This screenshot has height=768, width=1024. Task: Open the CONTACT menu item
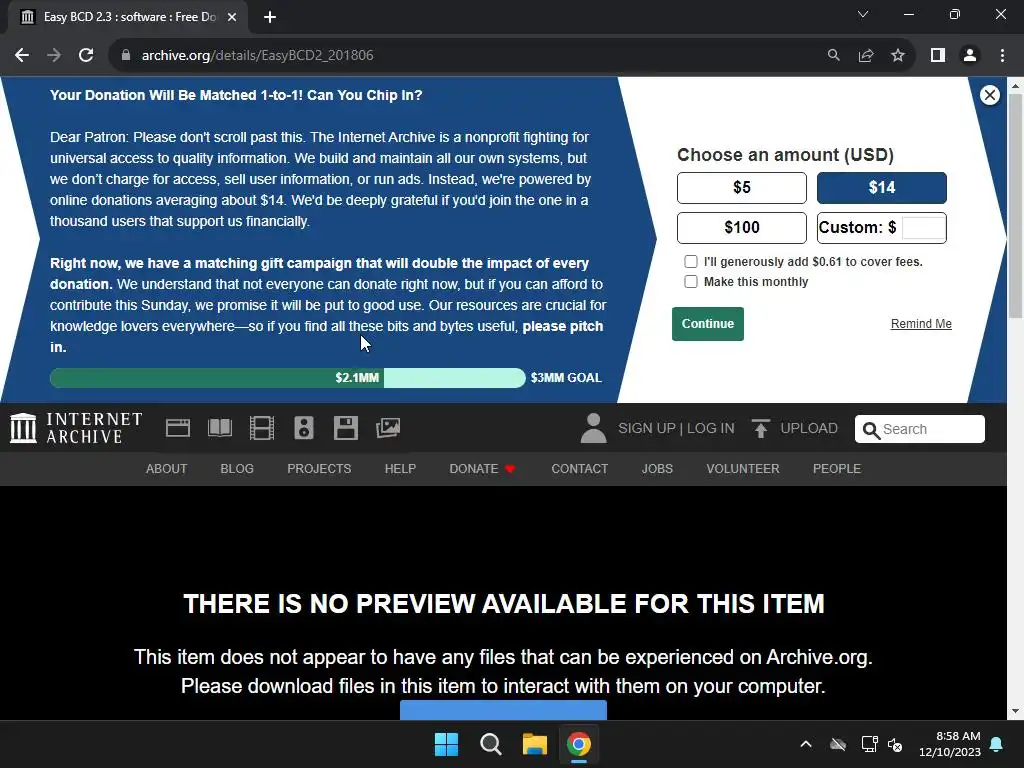pyautogui.click(x=580, y=469)
